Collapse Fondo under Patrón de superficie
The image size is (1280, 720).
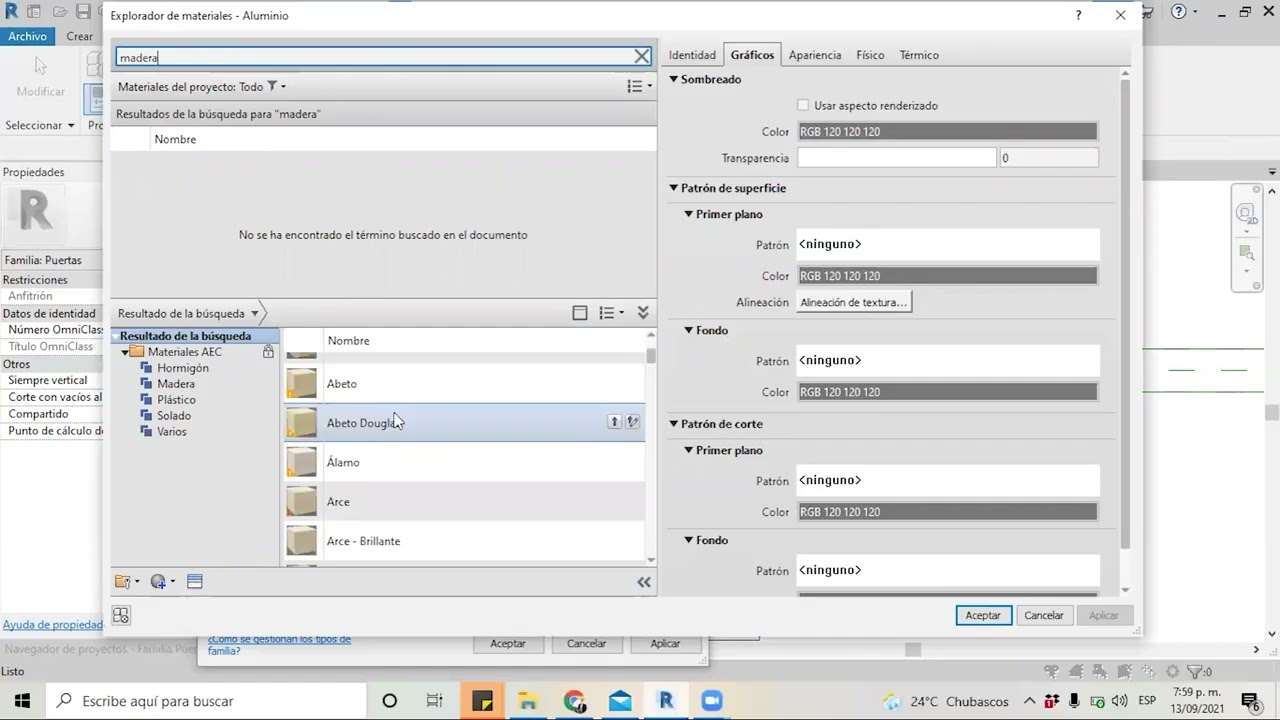coord(689,330)
